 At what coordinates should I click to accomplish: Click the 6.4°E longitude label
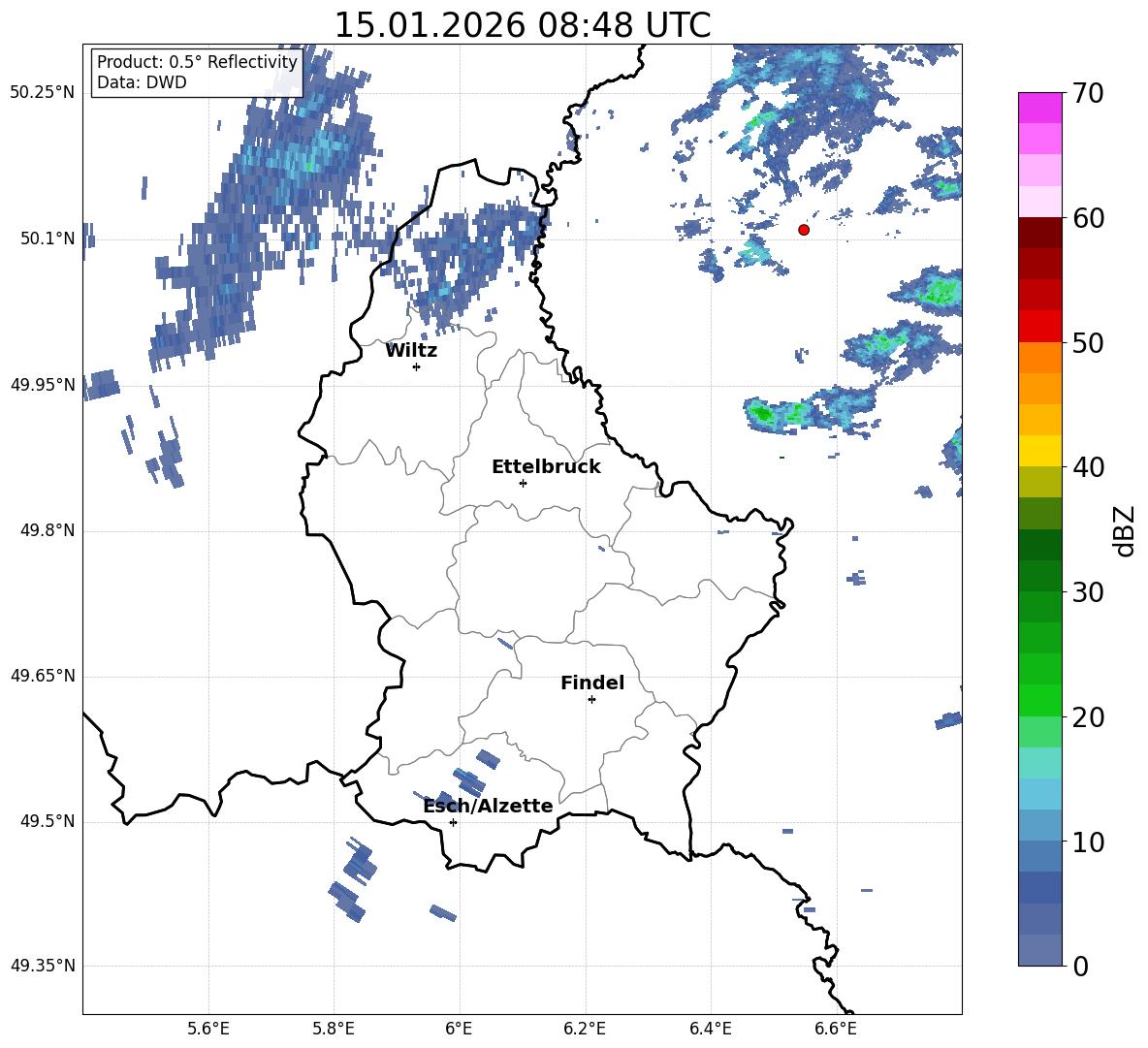click(710, 1029)
